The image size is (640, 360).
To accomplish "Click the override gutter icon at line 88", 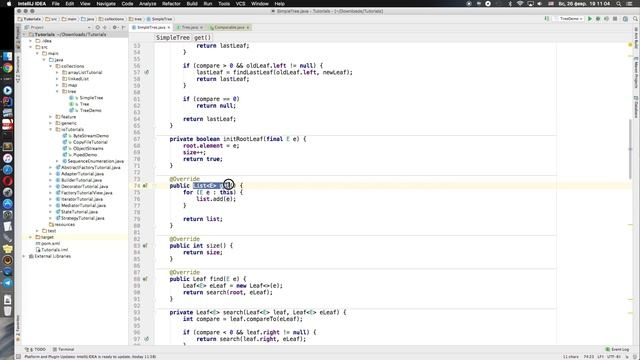I will coord(145,279).
